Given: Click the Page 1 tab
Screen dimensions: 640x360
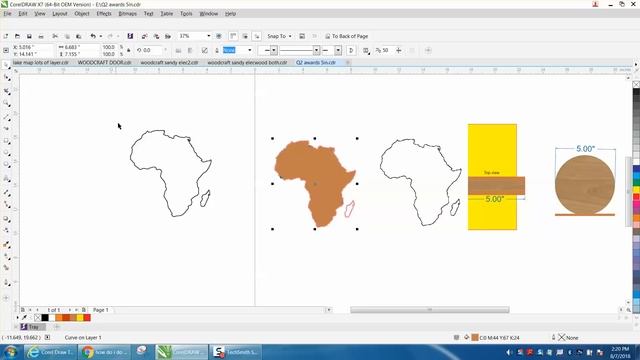Looking at the screenshot, I should pyautogui.click(x=101, y=310).
